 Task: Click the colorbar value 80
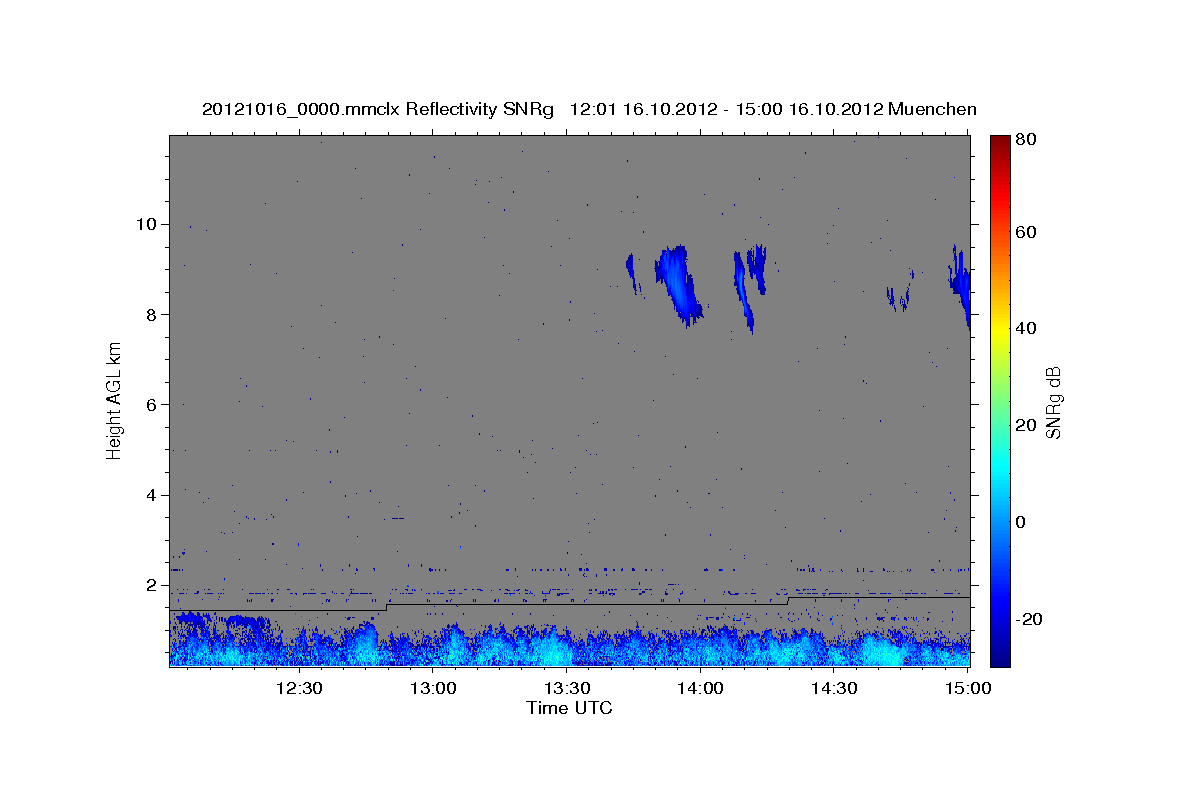pos(1025,140)
